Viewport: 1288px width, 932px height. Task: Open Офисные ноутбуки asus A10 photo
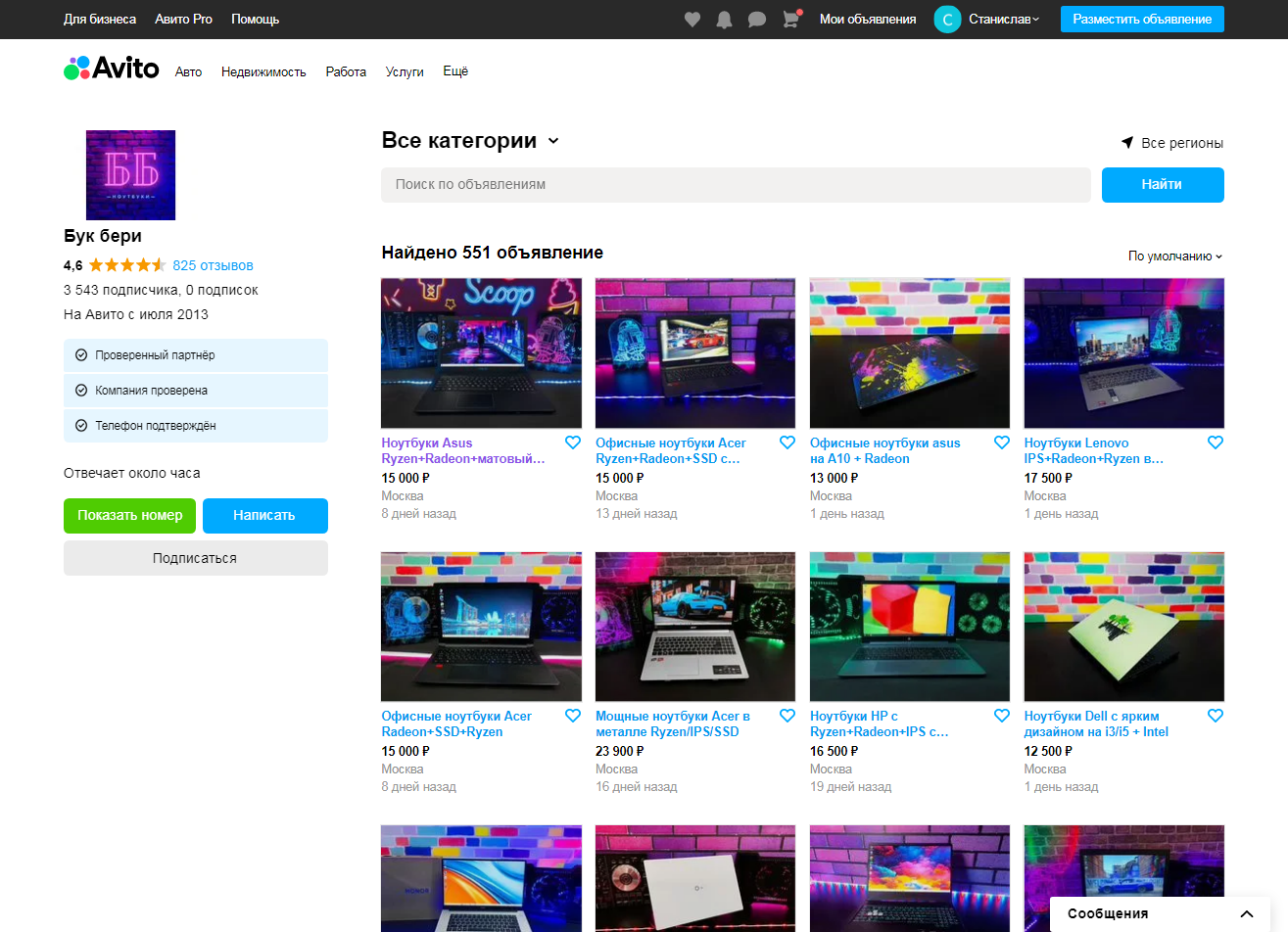click(910, 352)
